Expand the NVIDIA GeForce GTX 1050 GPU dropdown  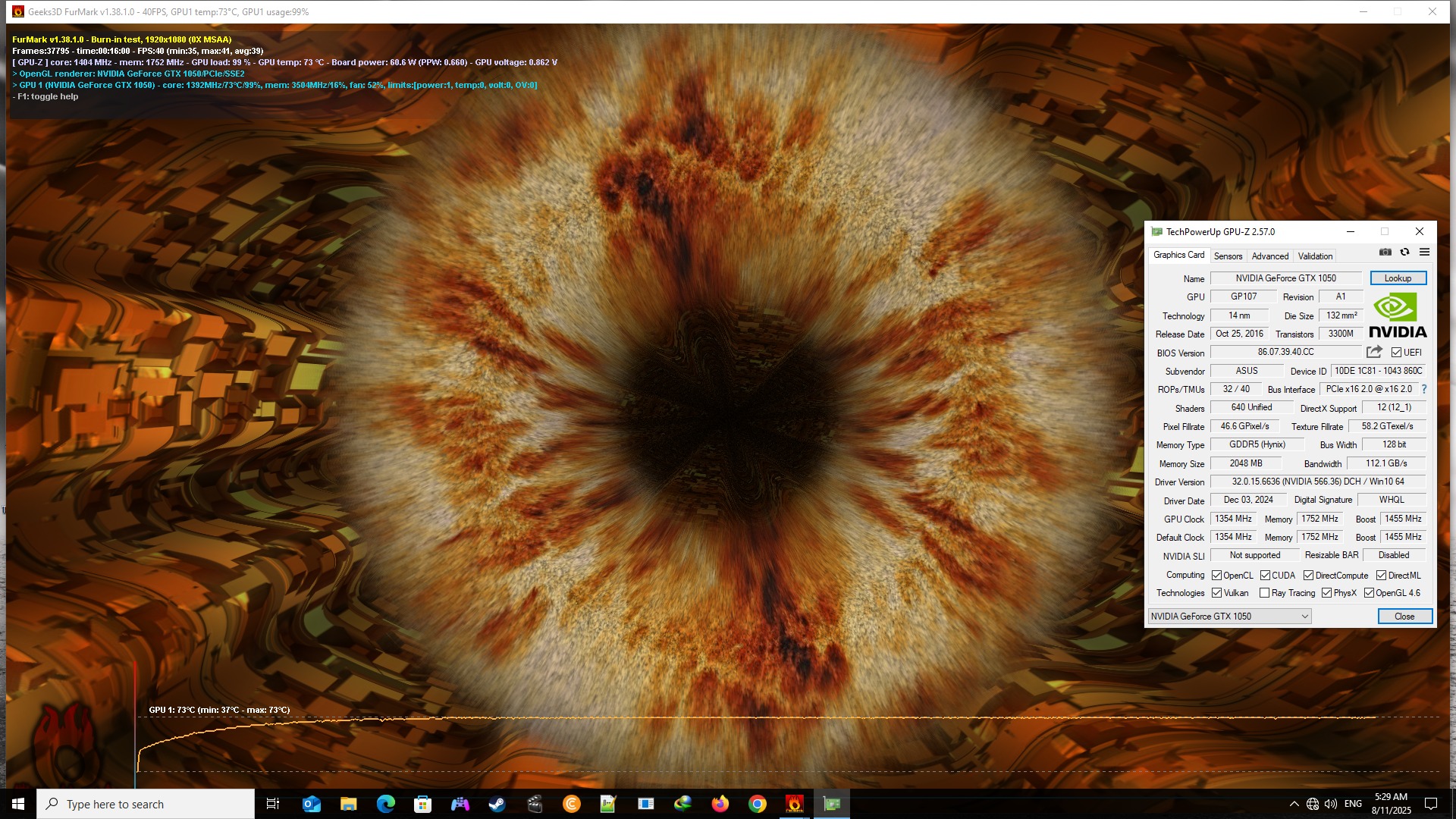click(x=1304, y=617)
